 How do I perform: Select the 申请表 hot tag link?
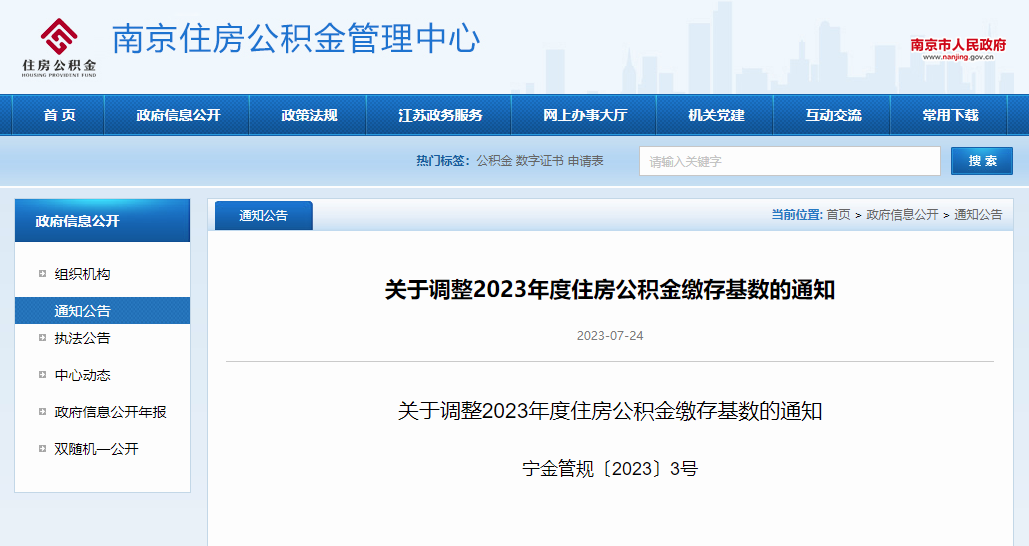tap(585, 161)
